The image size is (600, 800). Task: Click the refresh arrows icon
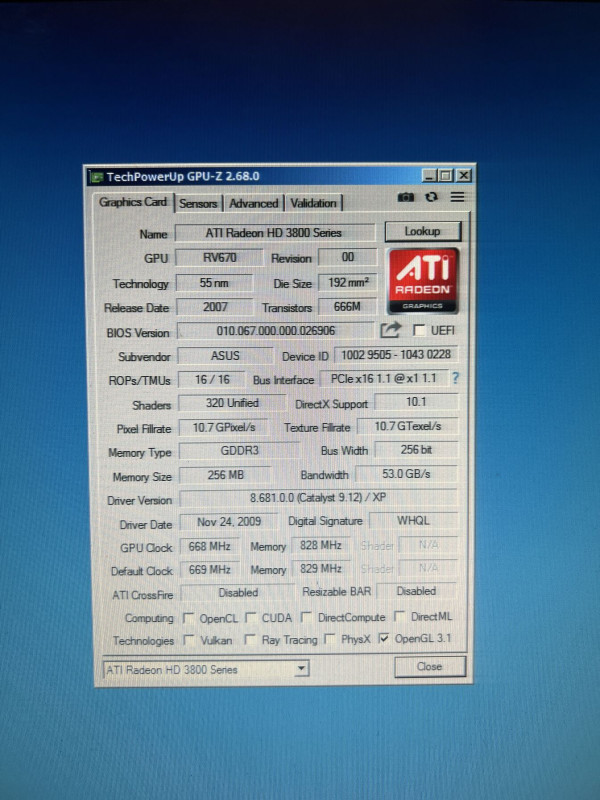pyautogui.click(x=432, y=197)
